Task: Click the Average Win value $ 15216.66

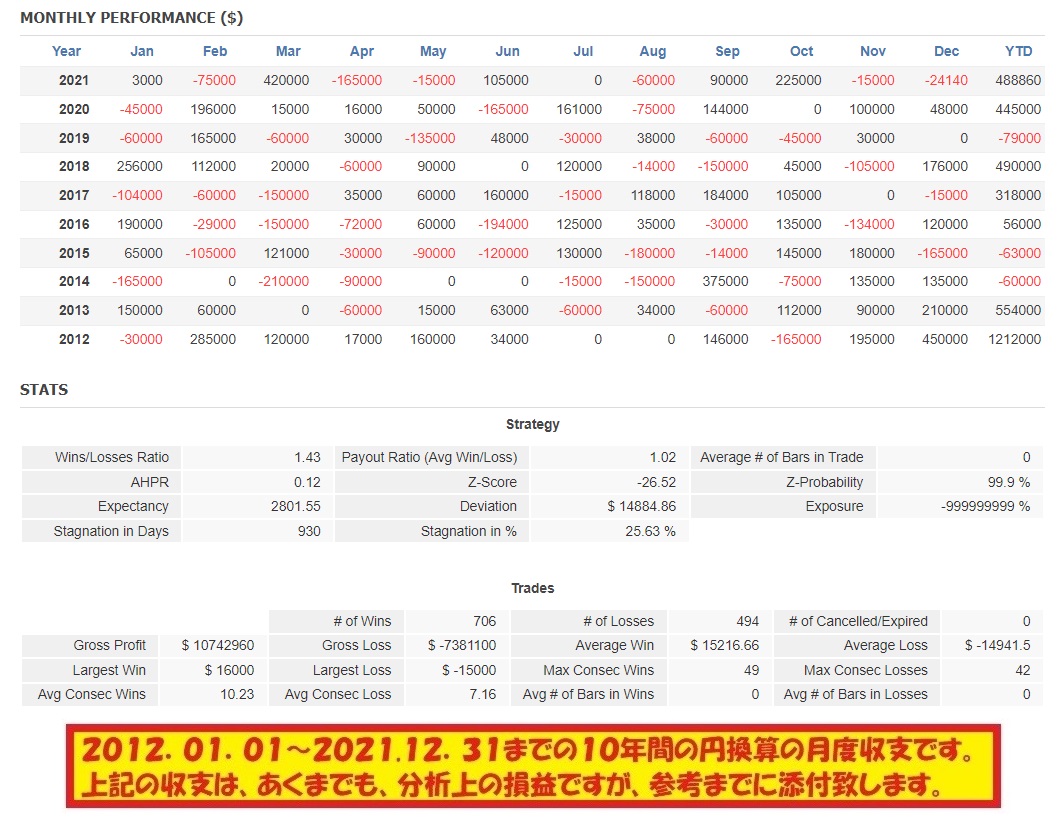Action: click(x=725, y=645)
